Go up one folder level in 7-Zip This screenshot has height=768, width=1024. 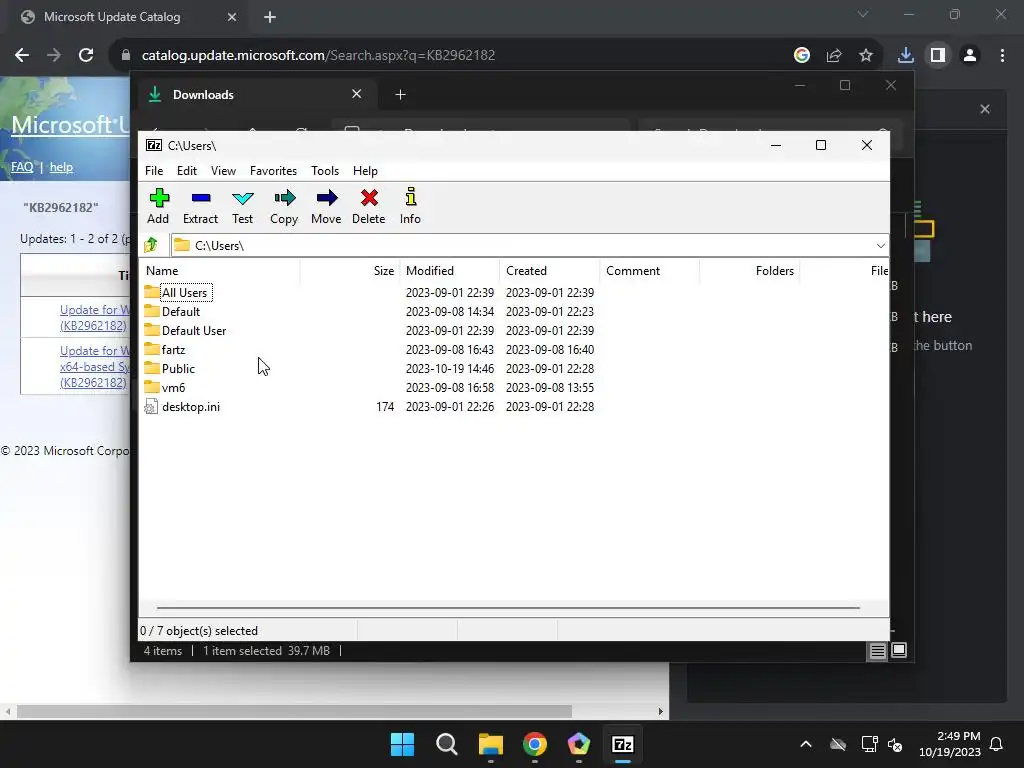pos(151,245)
